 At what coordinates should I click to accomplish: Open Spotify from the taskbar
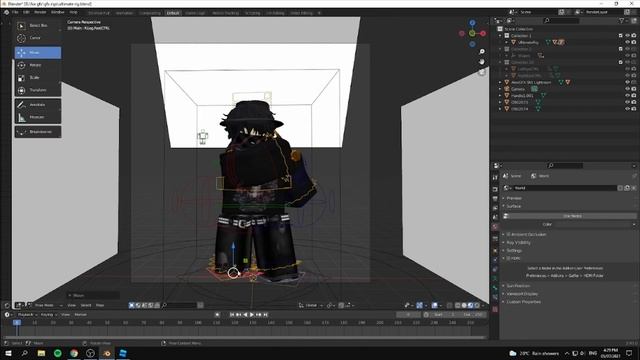58,353
